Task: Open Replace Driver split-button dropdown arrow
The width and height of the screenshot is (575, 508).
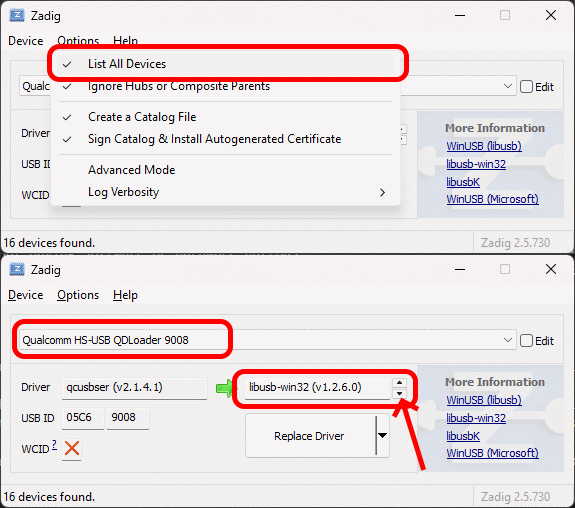Action: tap(382, 435)
